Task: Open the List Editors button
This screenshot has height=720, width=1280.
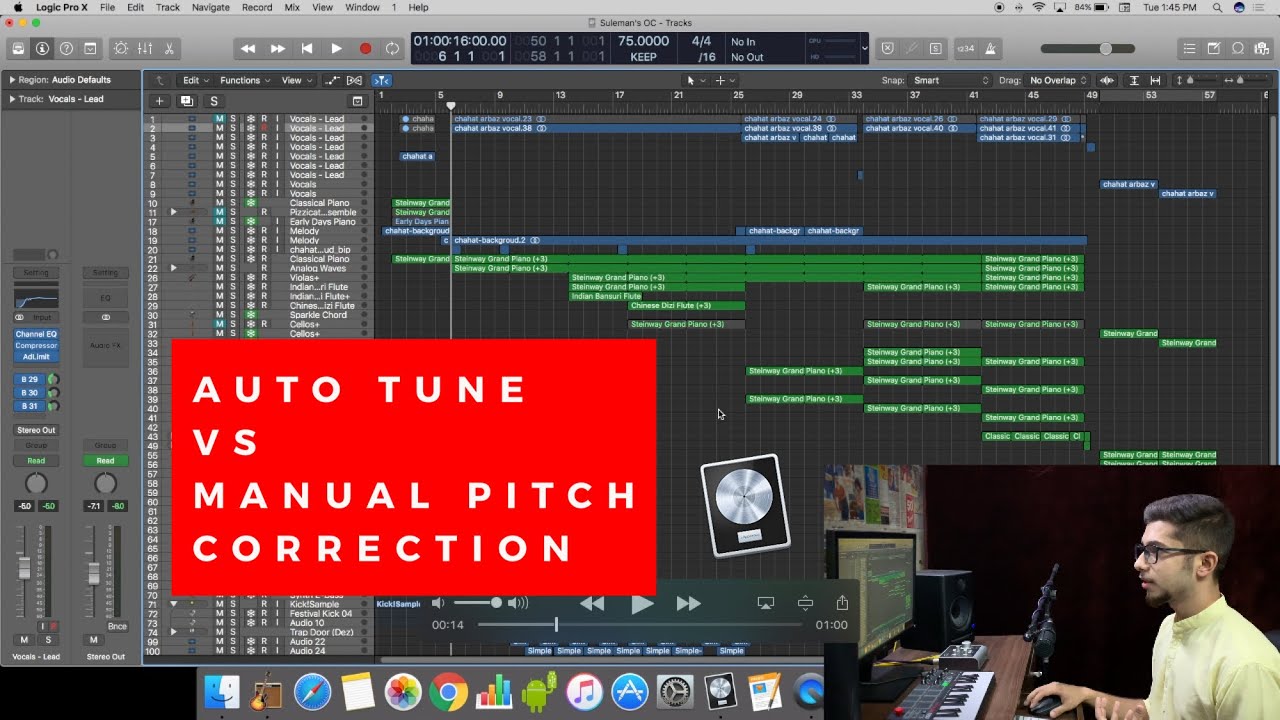Action: click(1189, 48)
